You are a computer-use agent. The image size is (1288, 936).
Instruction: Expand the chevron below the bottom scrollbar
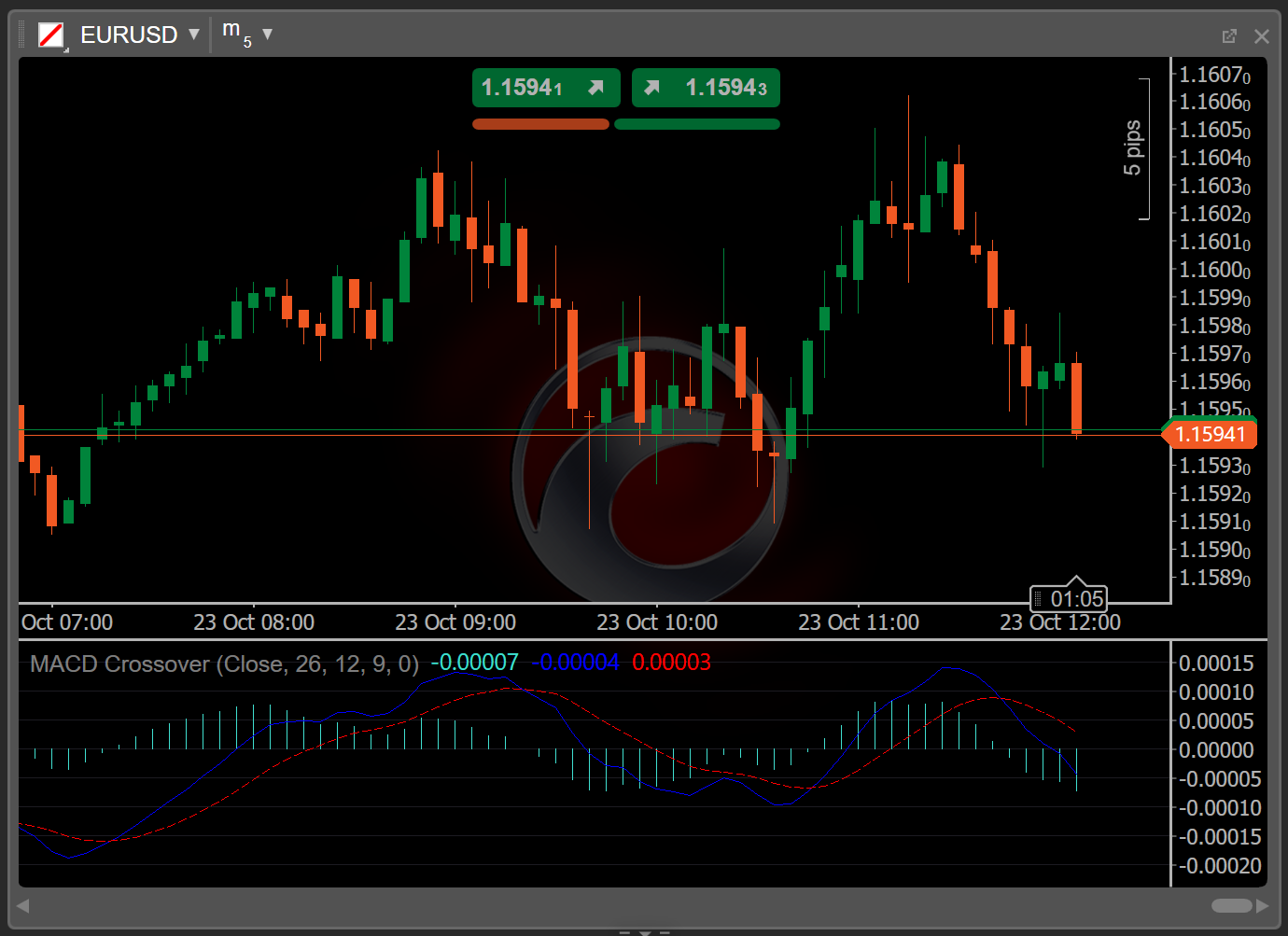pos(644,931)
